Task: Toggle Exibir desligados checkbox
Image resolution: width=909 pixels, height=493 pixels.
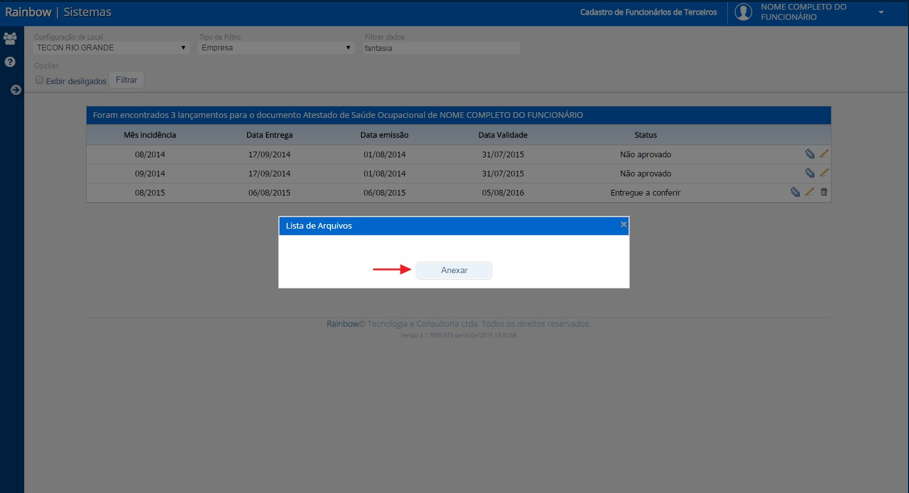Action: point(39,80)
